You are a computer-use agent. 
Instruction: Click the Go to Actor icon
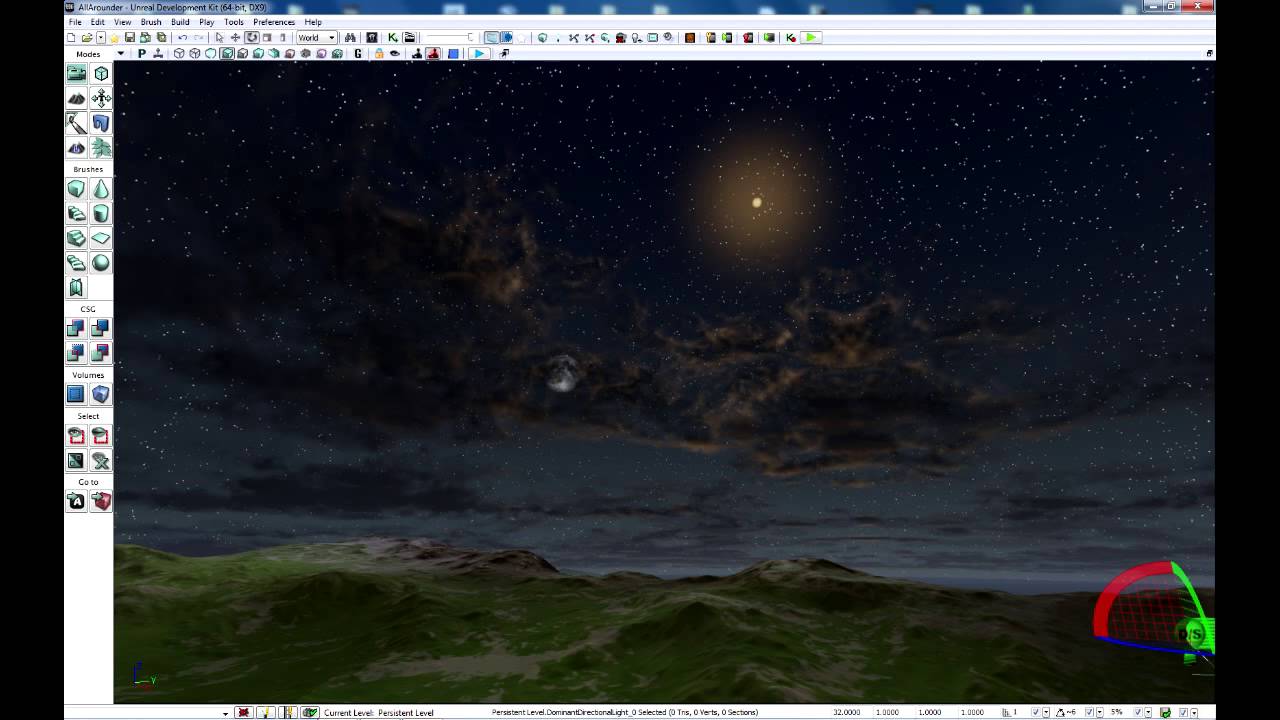pos(76,502)
